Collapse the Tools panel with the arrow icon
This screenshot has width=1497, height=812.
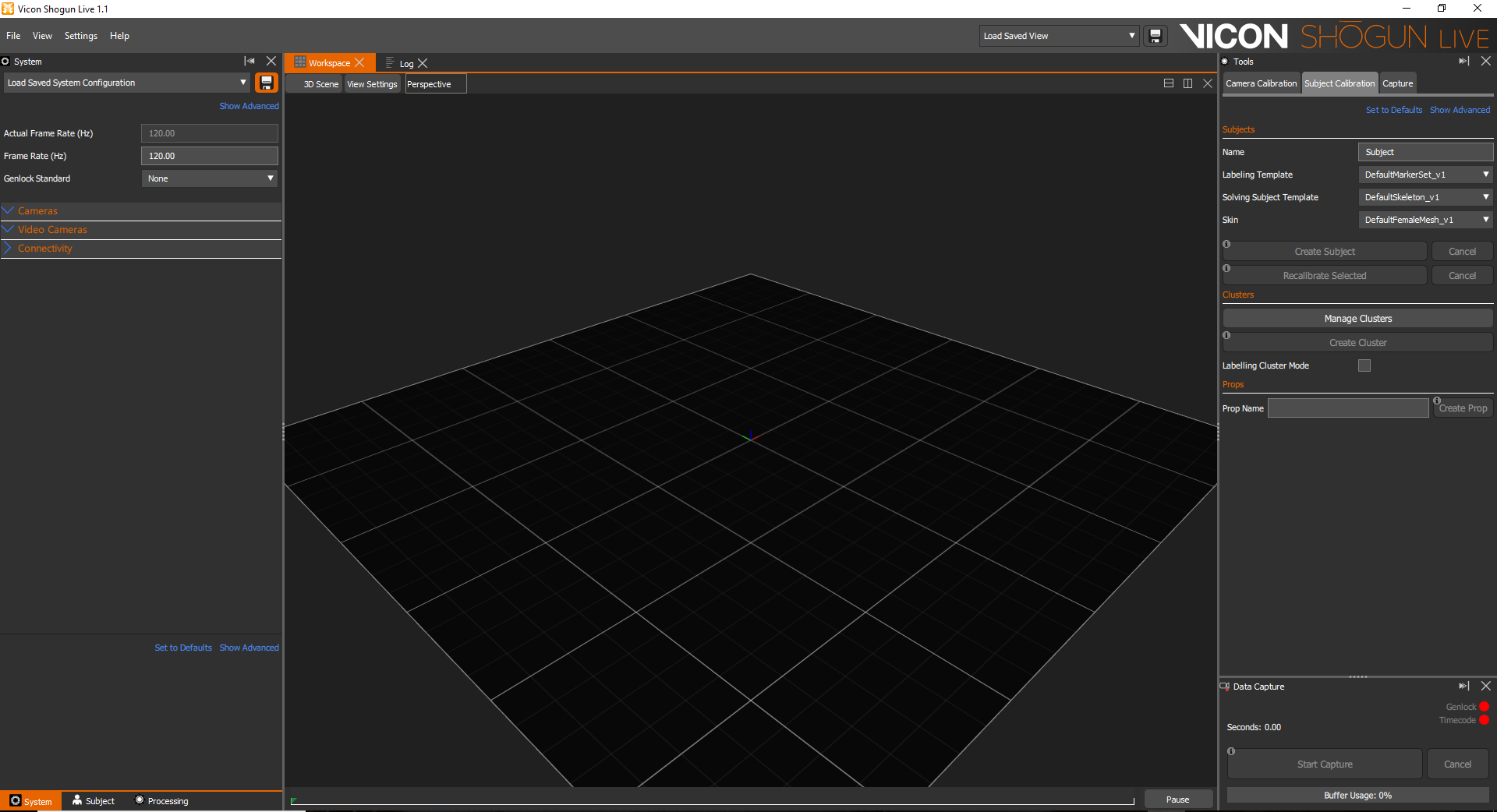point(1463,61)
